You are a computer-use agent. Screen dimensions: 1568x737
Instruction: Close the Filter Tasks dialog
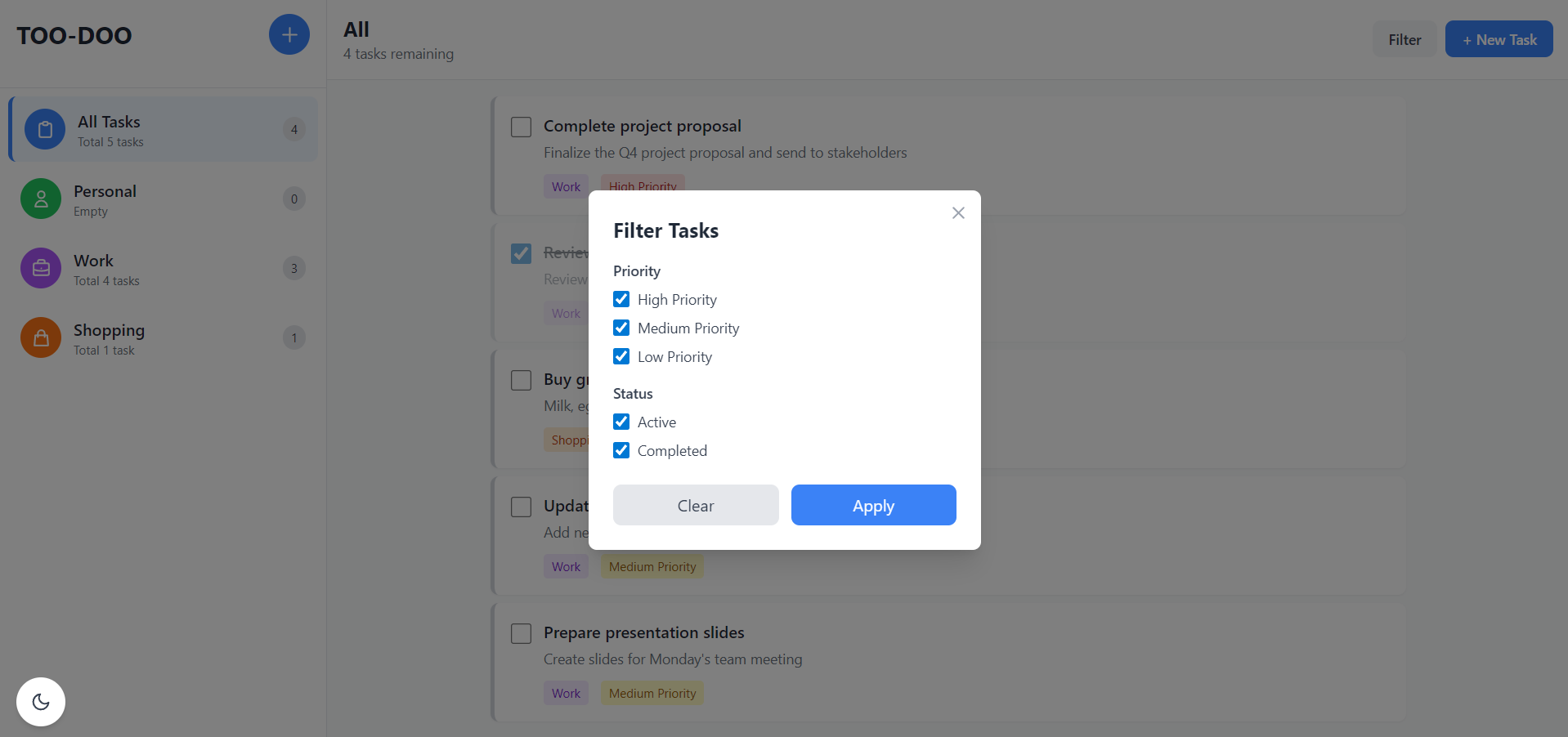click(958, 213)
